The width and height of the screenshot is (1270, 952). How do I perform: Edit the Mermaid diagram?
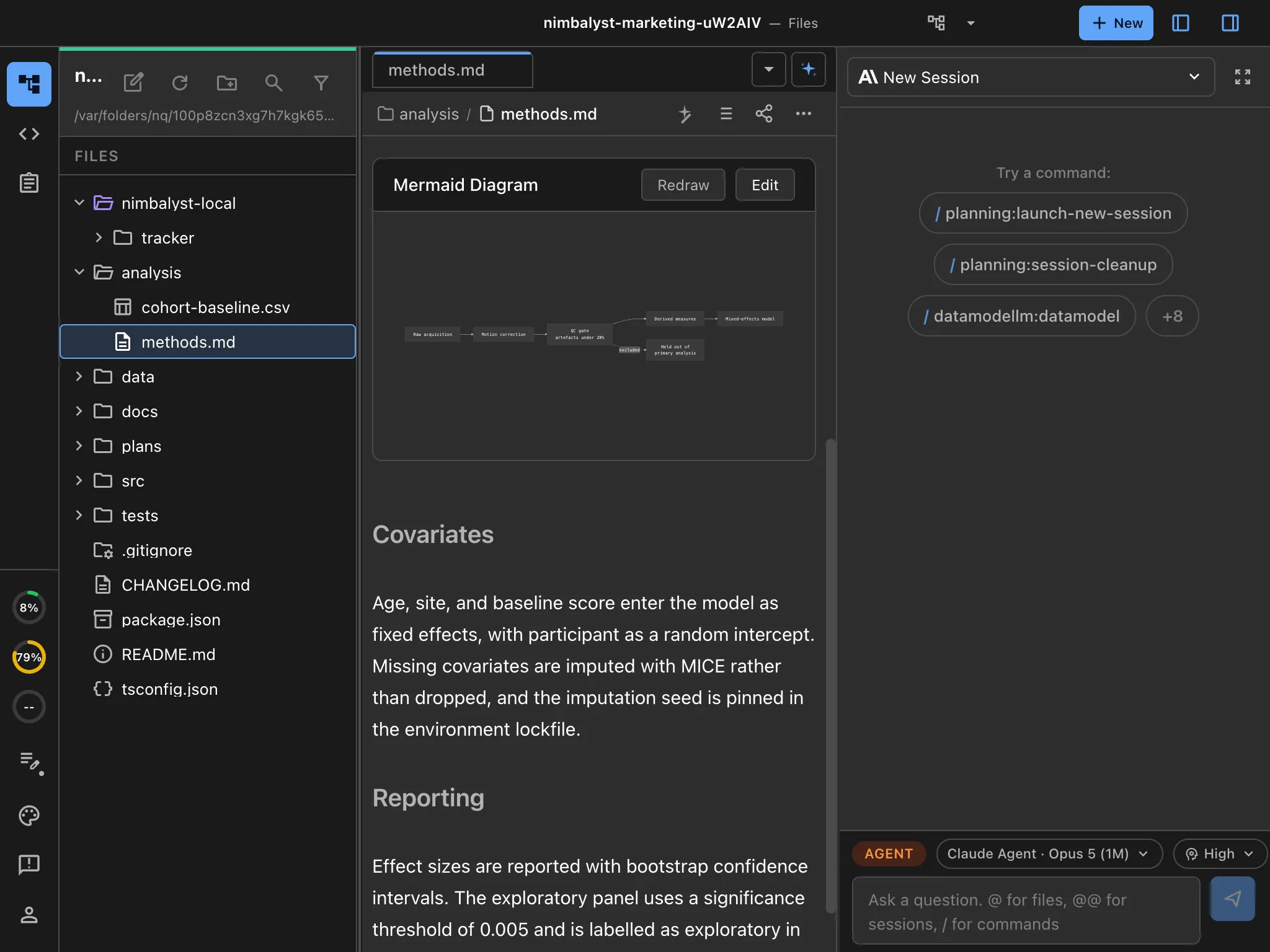(x=765, y=185)
